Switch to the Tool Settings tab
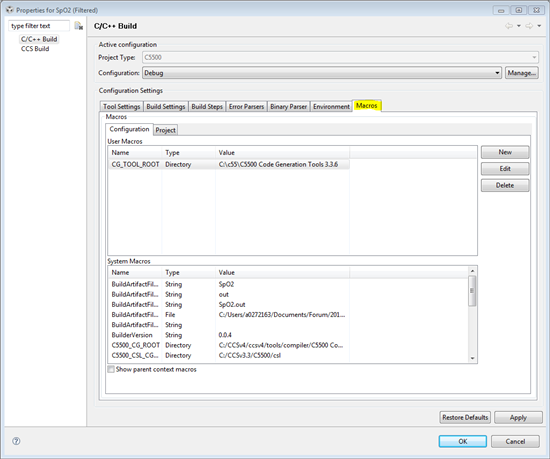 [121, 107]
